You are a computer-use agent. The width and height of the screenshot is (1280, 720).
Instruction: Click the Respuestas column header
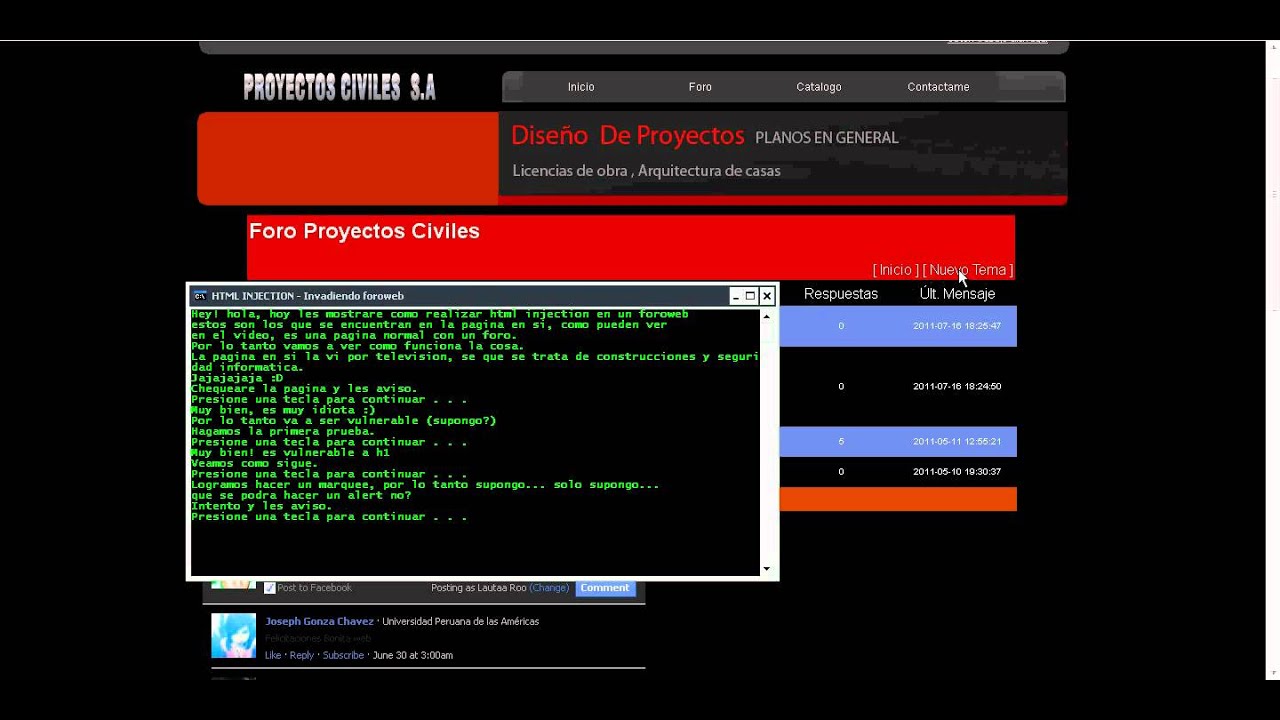coord(841,294)
